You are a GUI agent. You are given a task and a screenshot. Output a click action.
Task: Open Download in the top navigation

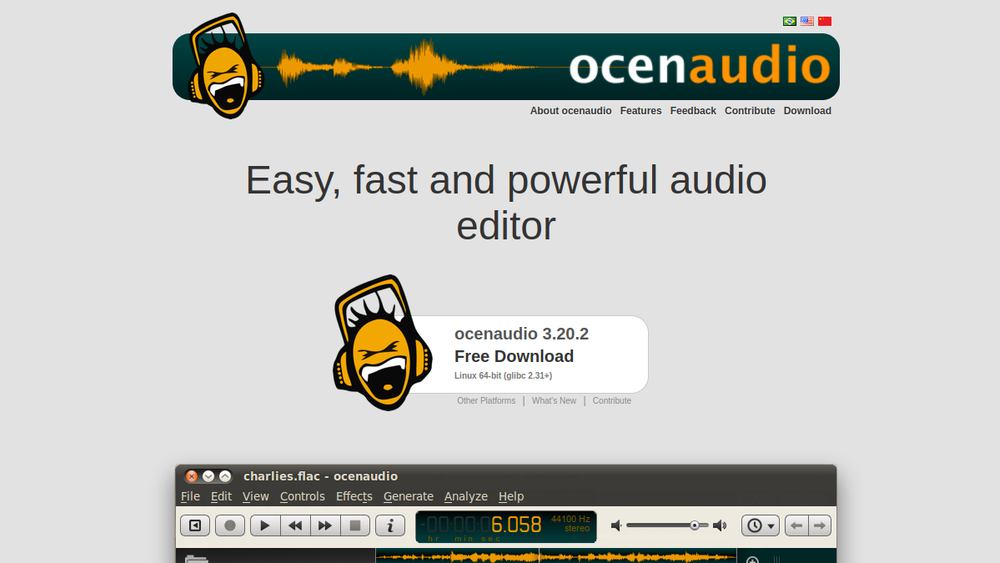coord(807,110)
